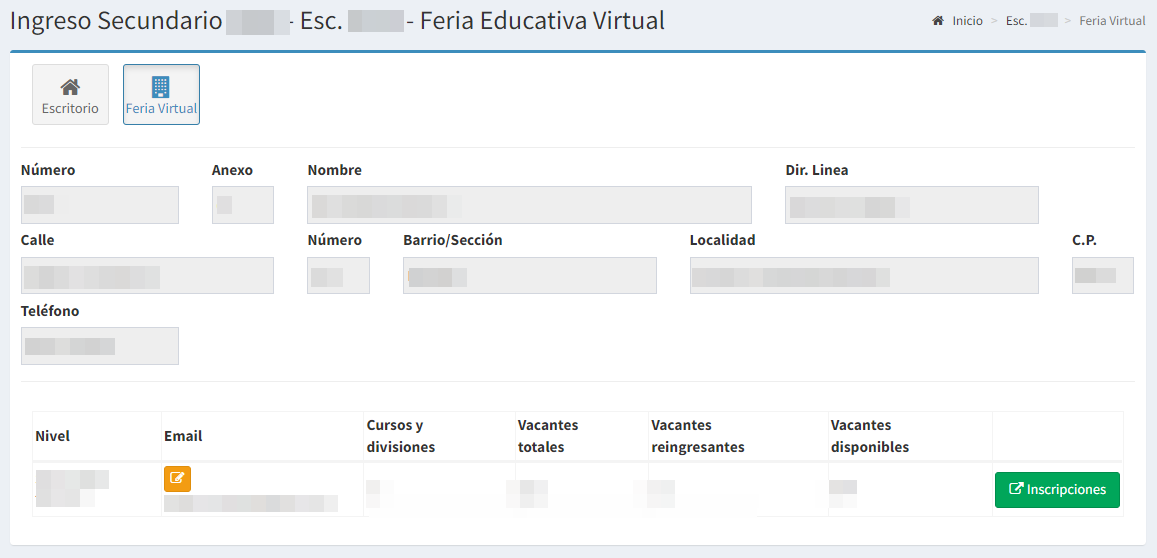Click the Vacantes reingresantes column header
The image size is (1157, 558).
click(x=698, y=436)
